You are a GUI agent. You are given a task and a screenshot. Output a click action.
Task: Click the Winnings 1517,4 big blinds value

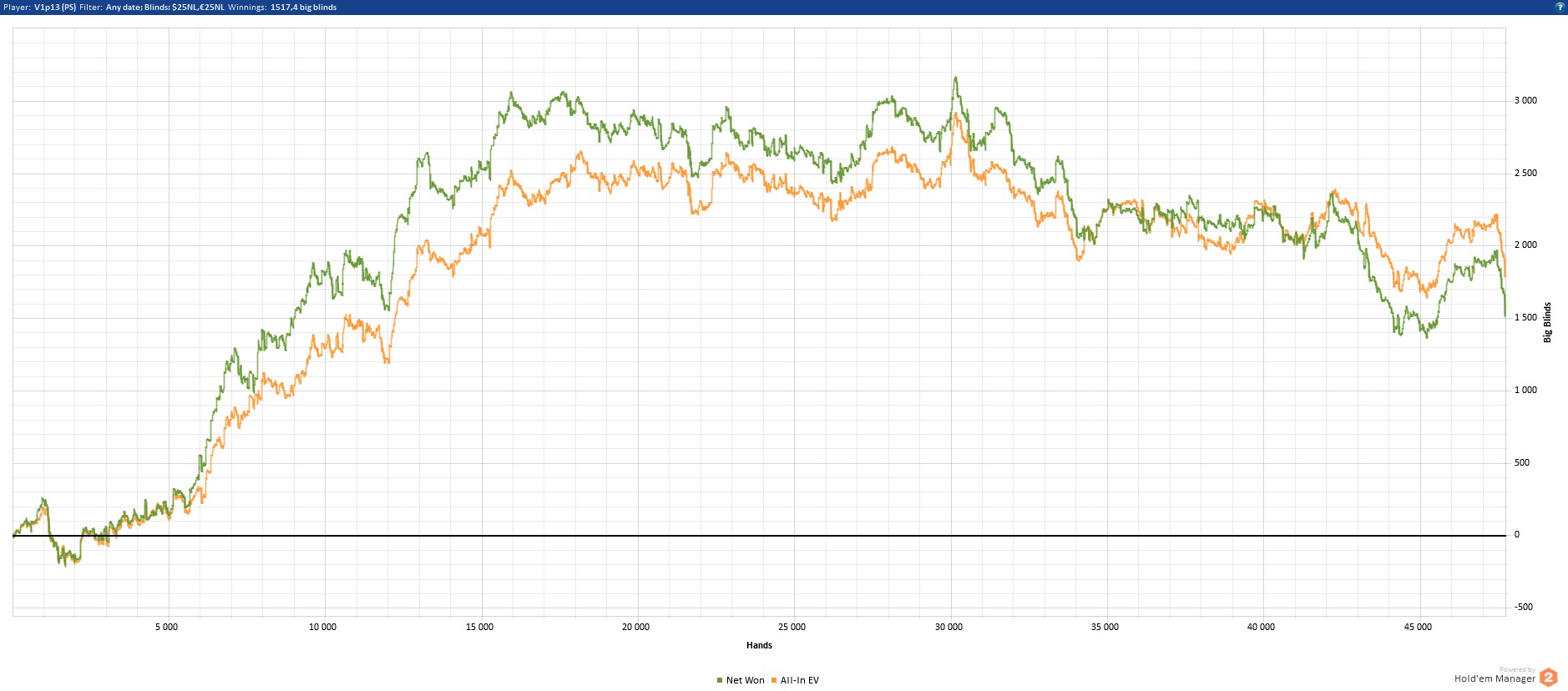(x=303, y=8)
